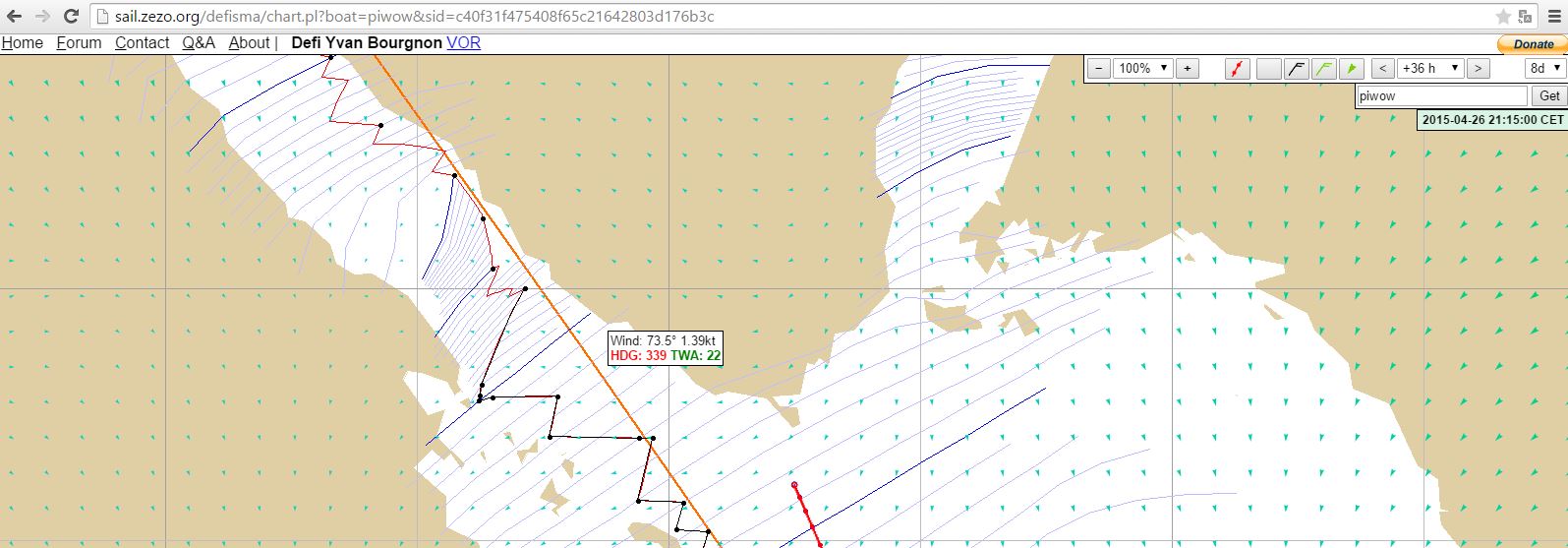Screen dimensions: 1568x548
Task: Open the 100% zoom level dropdown
Action: click(1143, 68)
